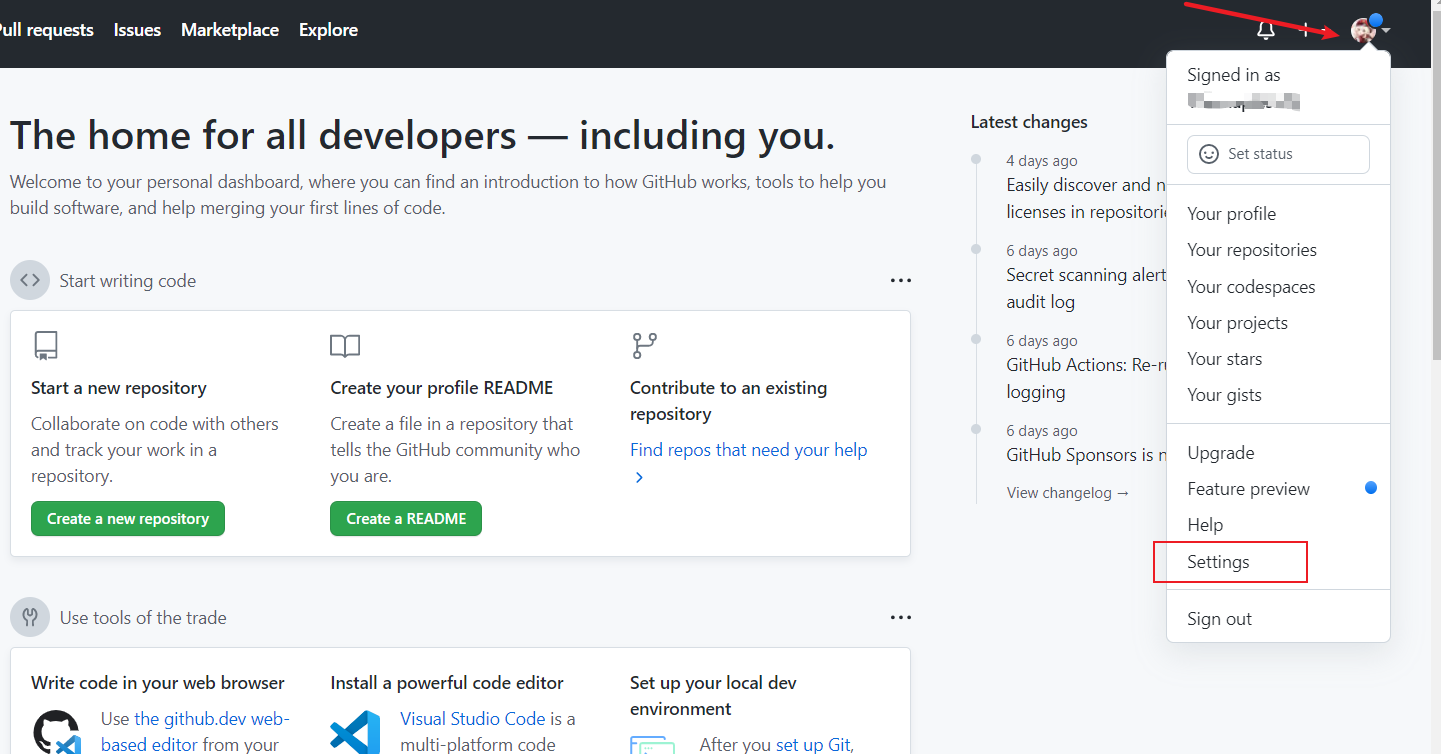
Task: Click the code brackets icon beside Start writing code
Action: pos(30,281)
